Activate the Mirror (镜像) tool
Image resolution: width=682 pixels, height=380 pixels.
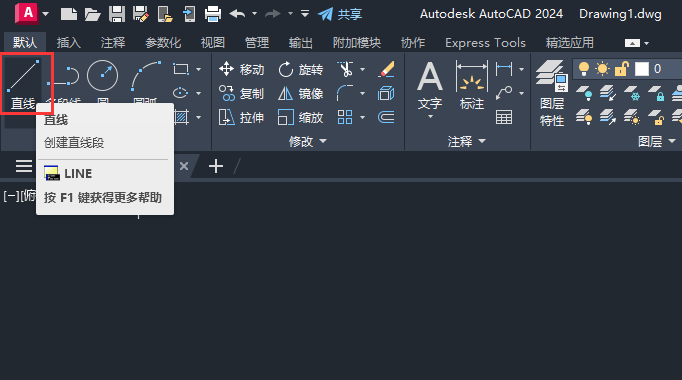[301, 93]
